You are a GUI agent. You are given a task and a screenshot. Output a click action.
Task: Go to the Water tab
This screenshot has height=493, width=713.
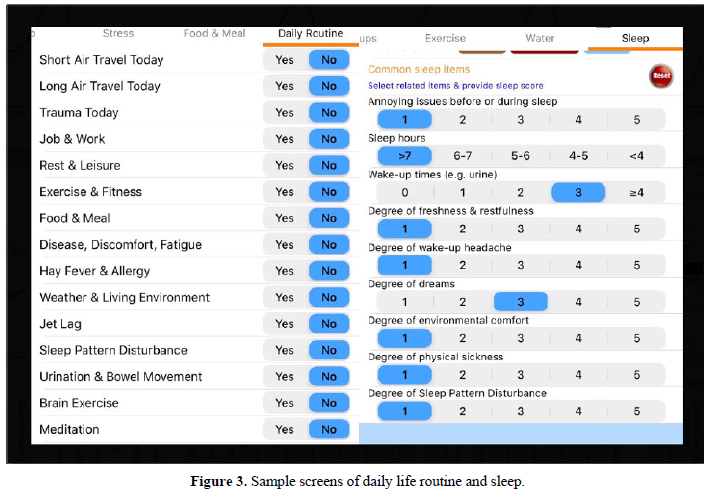(x=540, y=39)
